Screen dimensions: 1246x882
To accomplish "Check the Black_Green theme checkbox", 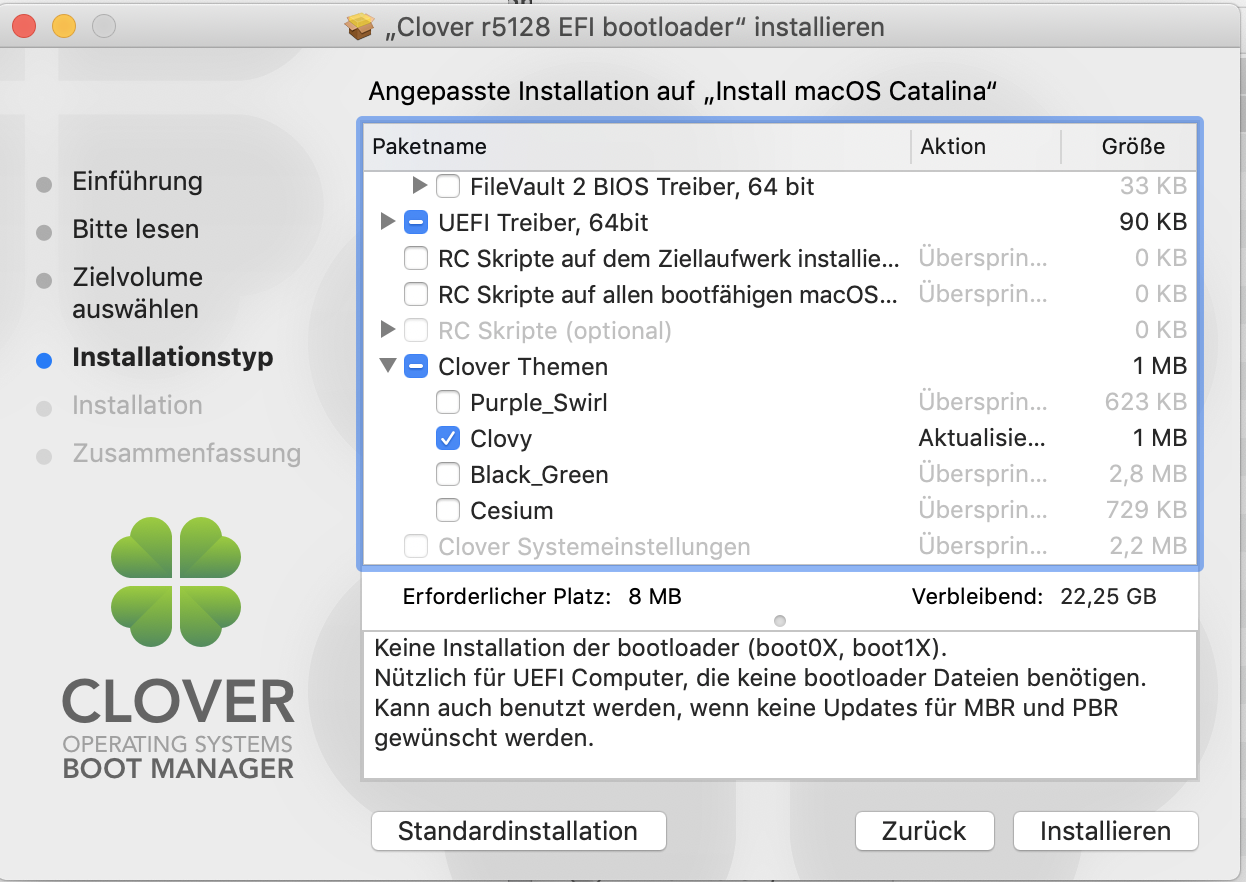I will click(448, 475).
